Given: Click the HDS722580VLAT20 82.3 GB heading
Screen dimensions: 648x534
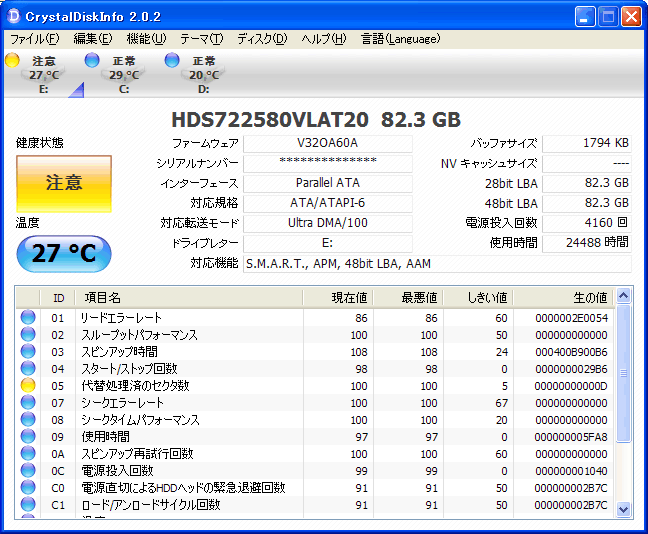Looking at the screenshot, I should 316,120.
